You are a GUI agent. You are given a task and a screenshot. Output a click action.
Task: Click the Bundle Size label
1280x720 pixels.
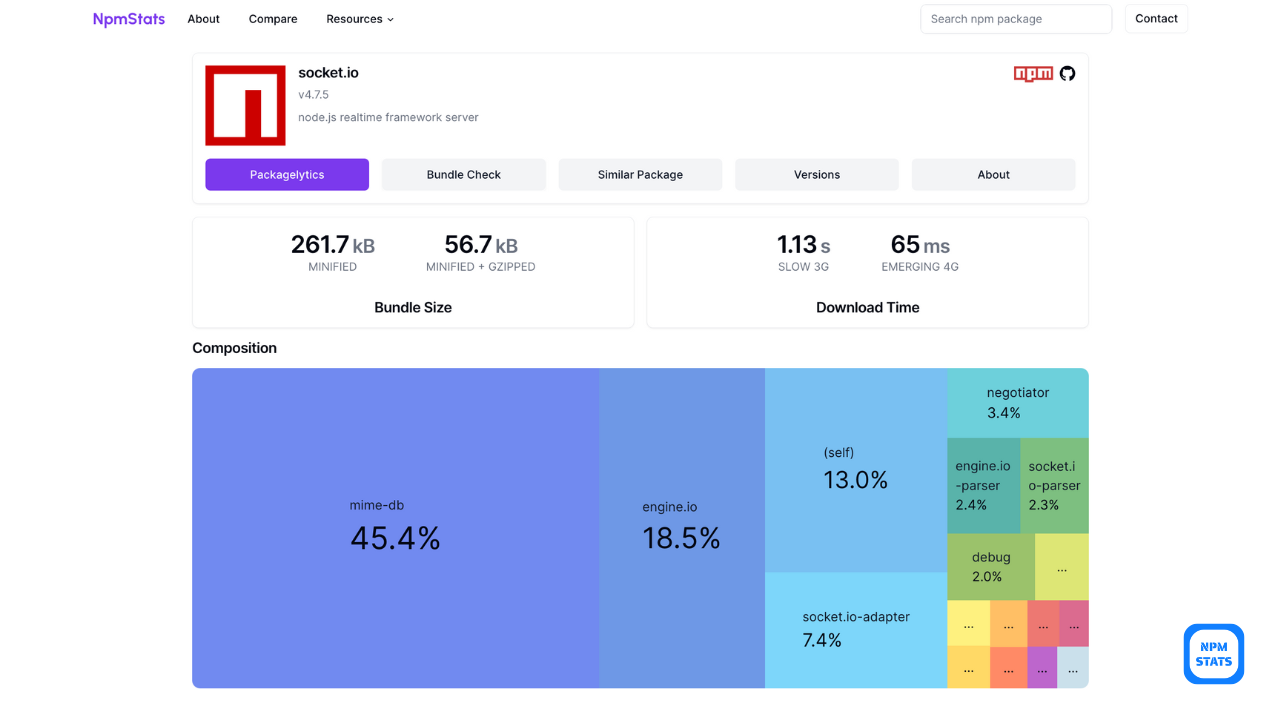point(413,308)
